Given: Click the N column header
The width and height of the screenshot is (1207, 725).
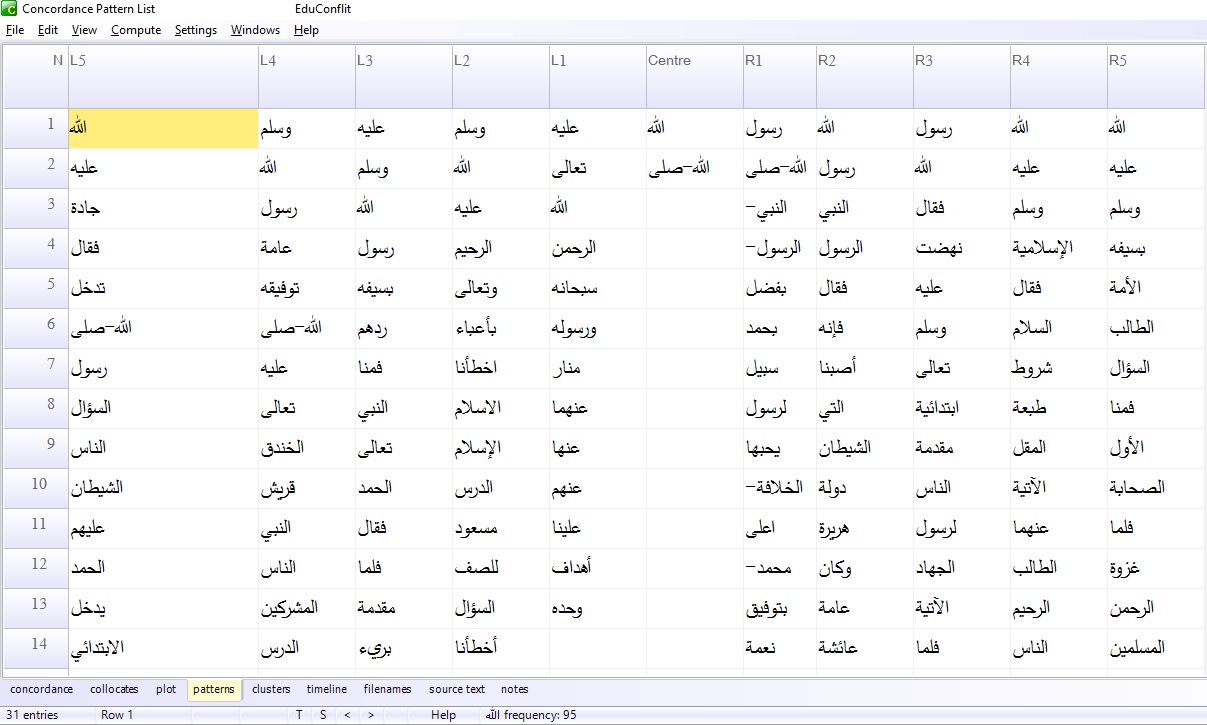Looking at the screenshot, I should (36, 76).
